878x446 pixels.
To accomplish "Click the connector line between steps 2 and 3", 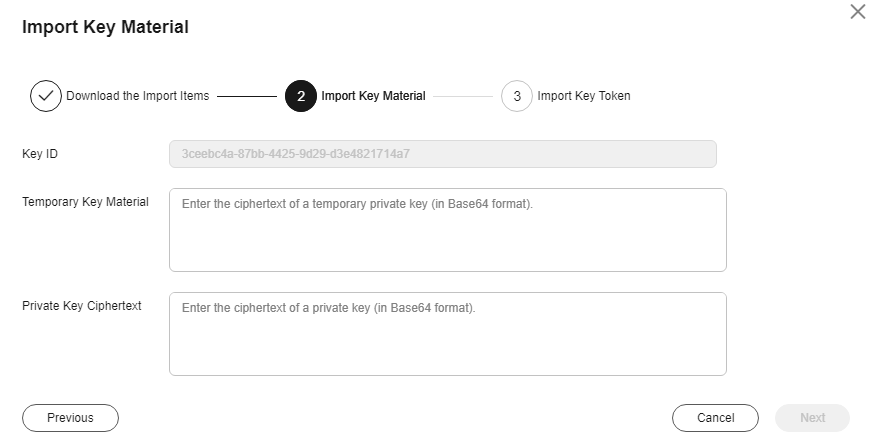I will (463, 96).
